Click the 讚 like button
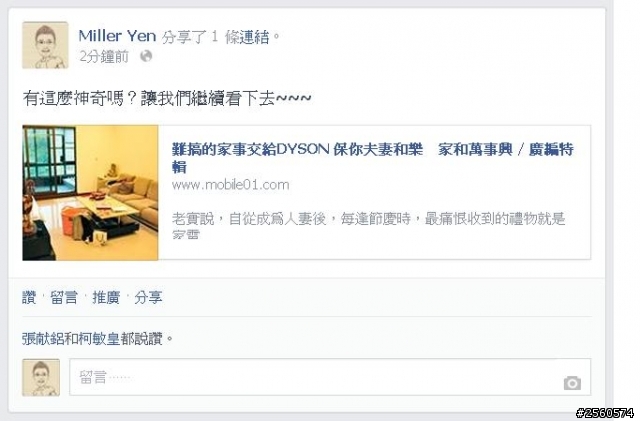 point(29,297)
